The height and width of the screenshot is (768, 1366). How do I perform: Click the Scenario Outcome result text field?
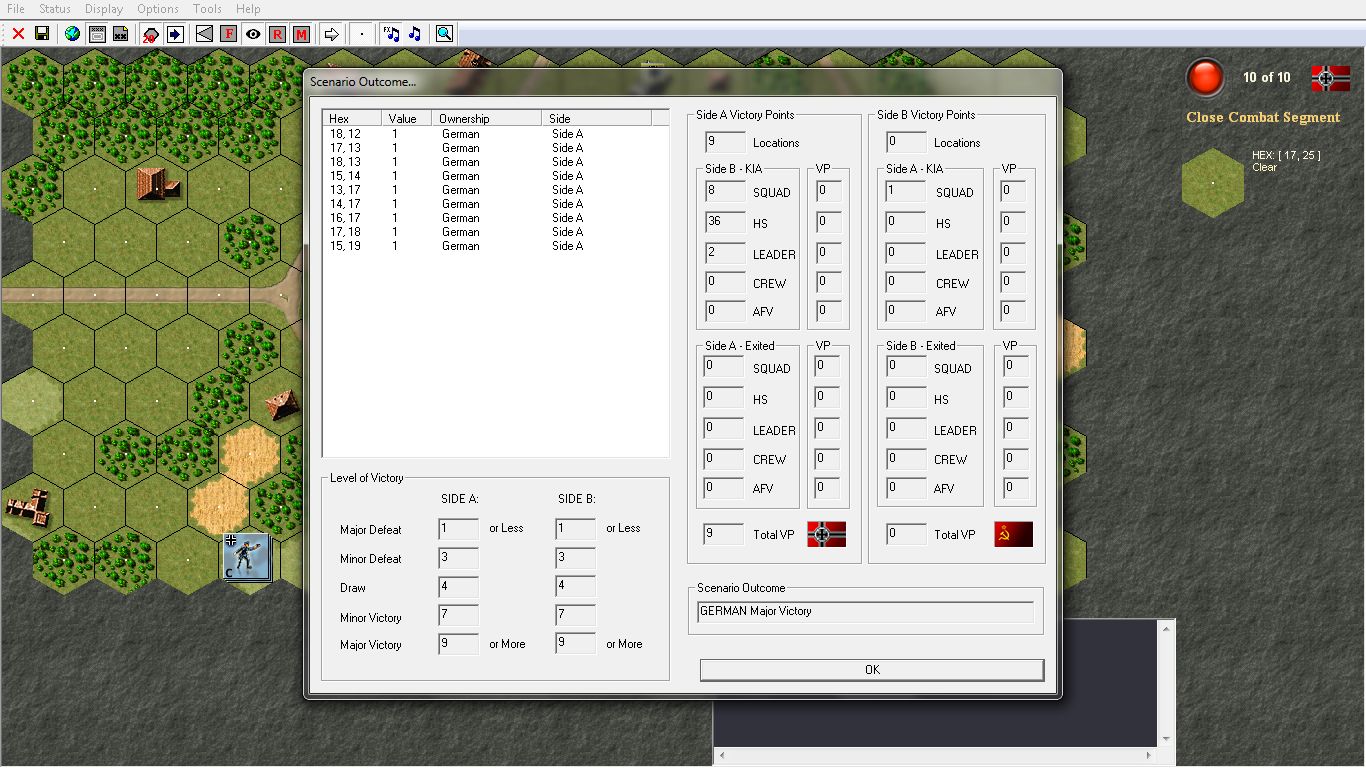coord(865,611)
